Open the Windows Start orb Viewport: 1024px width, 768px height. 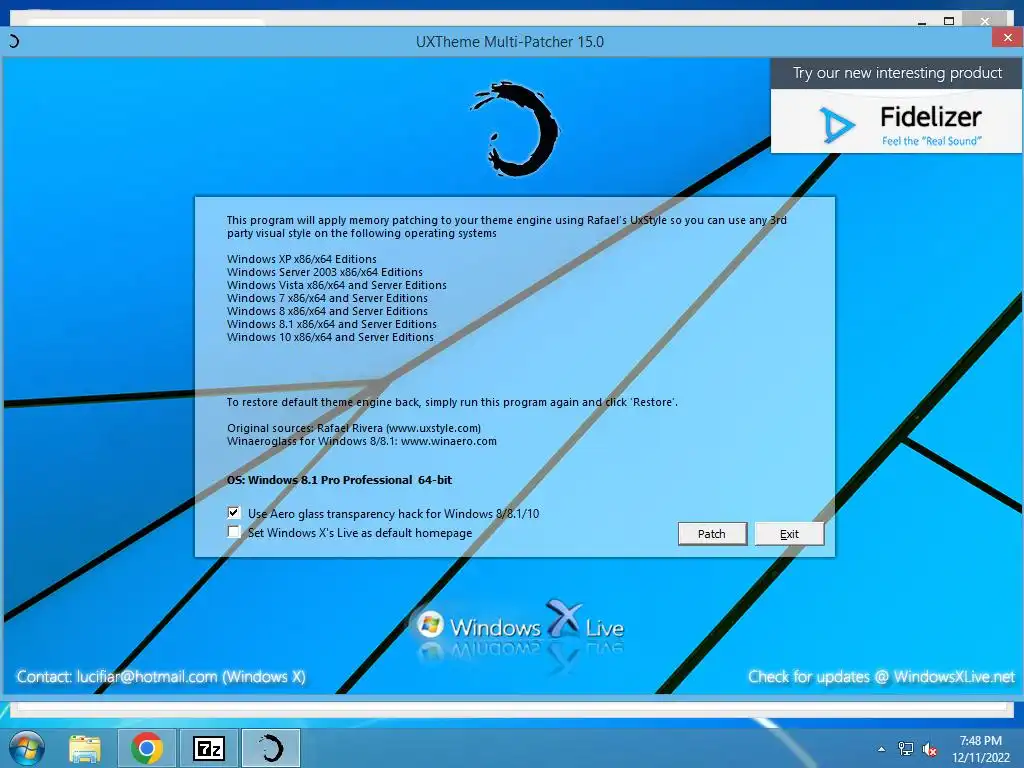27,748
